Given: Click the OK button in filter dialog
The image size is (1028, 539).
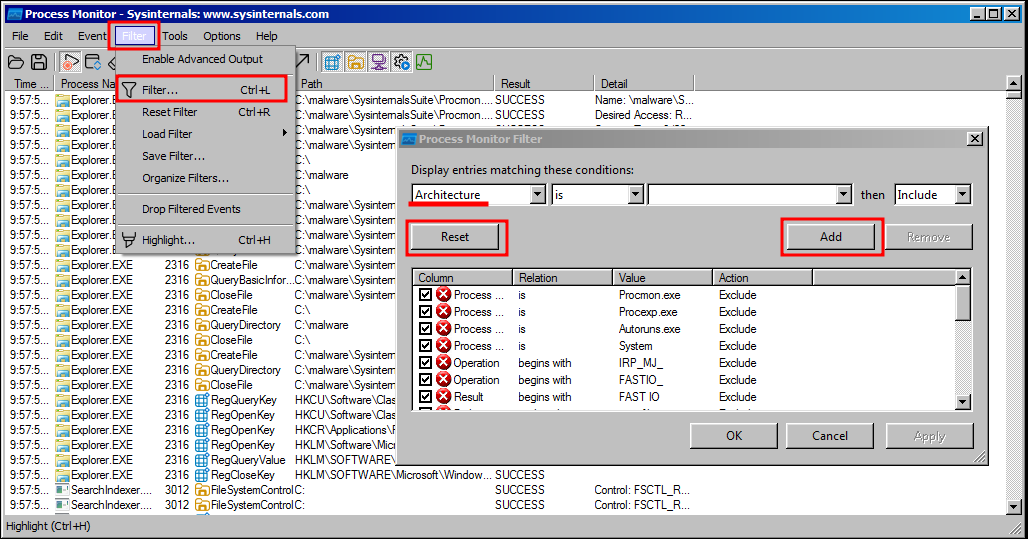Looking at the screenshot, I should 734,436.
